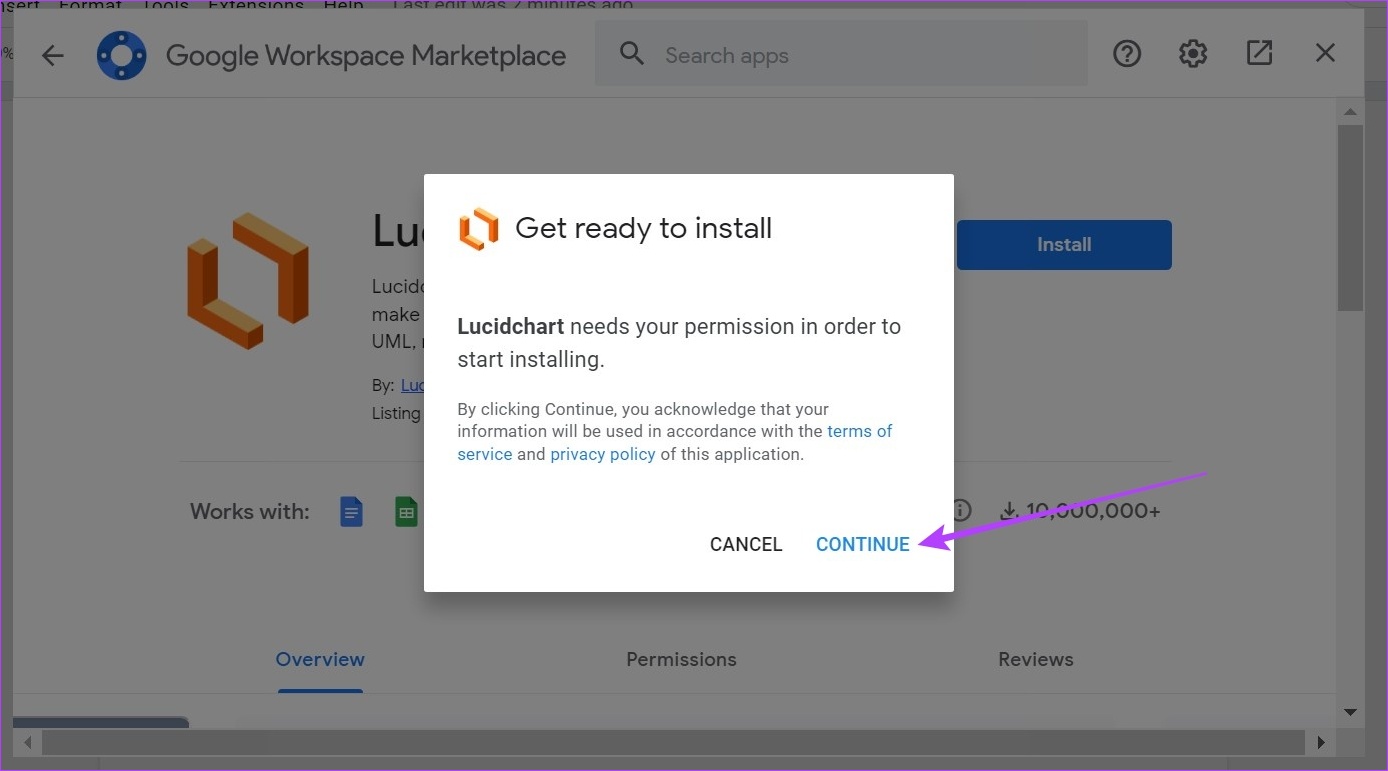Click the horizontal scrollbar left arrow

27,742
